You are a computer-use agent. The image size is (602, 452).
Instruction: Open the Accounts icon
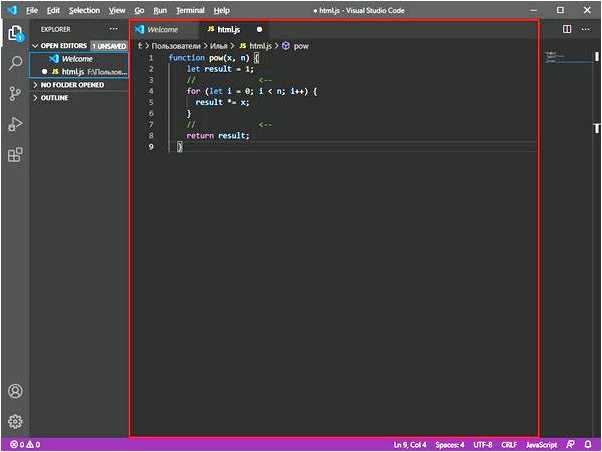tap(15, 391)
